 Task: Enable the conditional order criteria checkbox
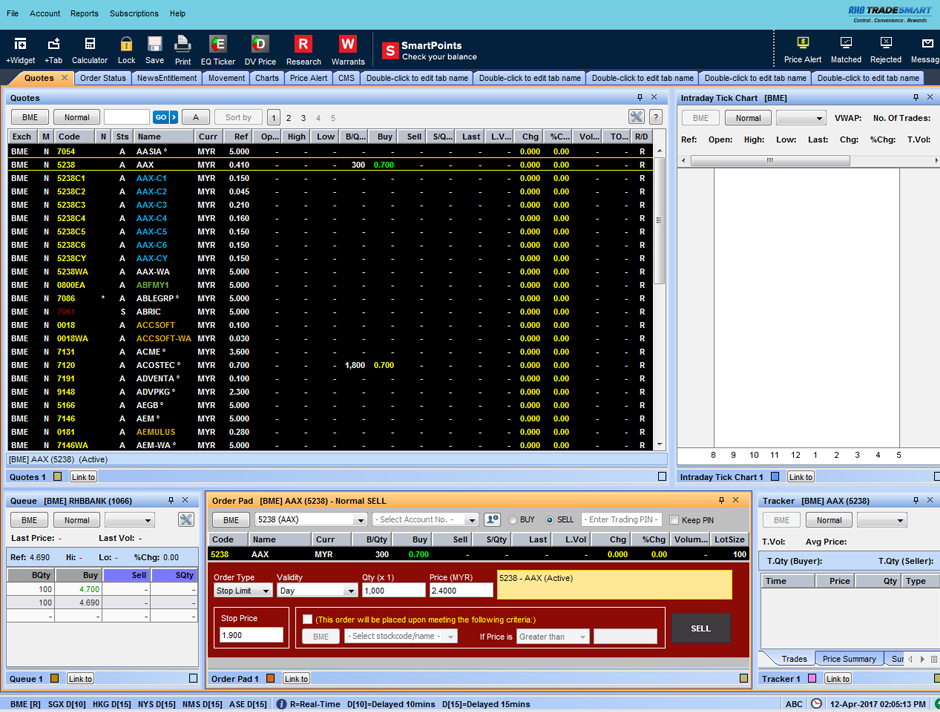coord(308,619)
